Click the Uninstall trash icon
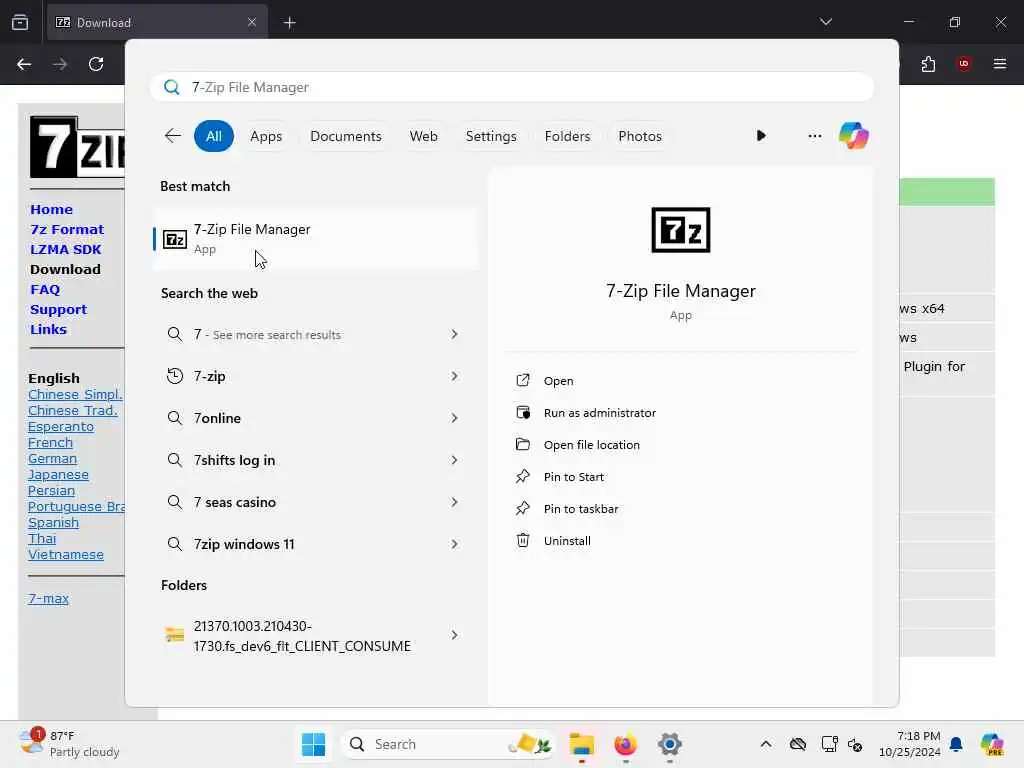Screen dimensions: 1024x768 [522, 541]
